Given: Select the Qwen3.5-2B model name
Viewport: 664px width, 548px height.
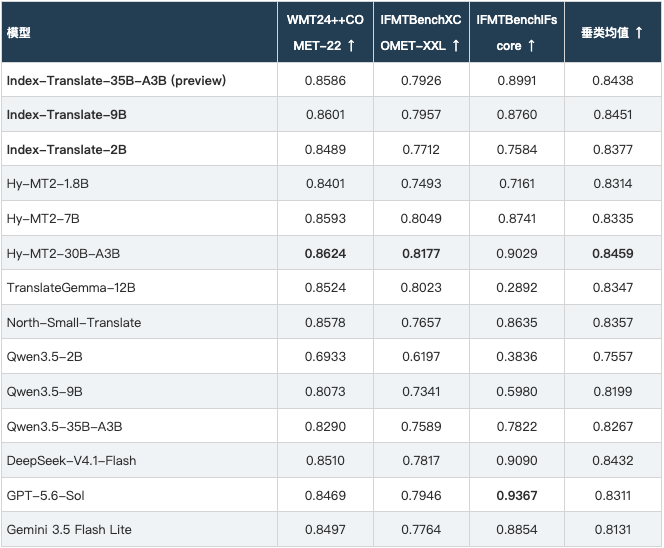Looking at the screenshot, I should tap(45, 357).
